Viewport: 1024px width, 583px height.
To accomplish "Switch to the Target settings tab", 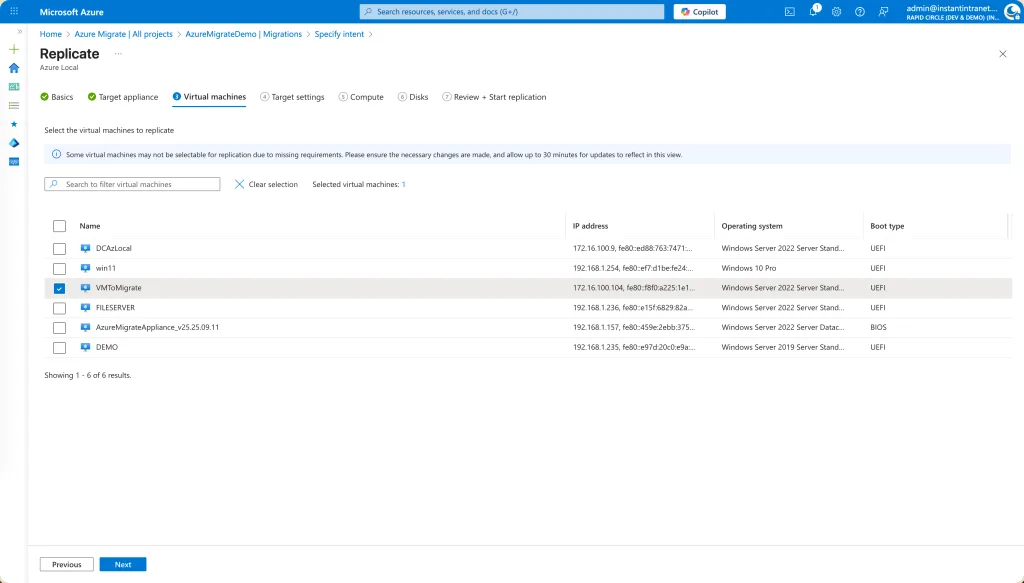I will point(292,97).
